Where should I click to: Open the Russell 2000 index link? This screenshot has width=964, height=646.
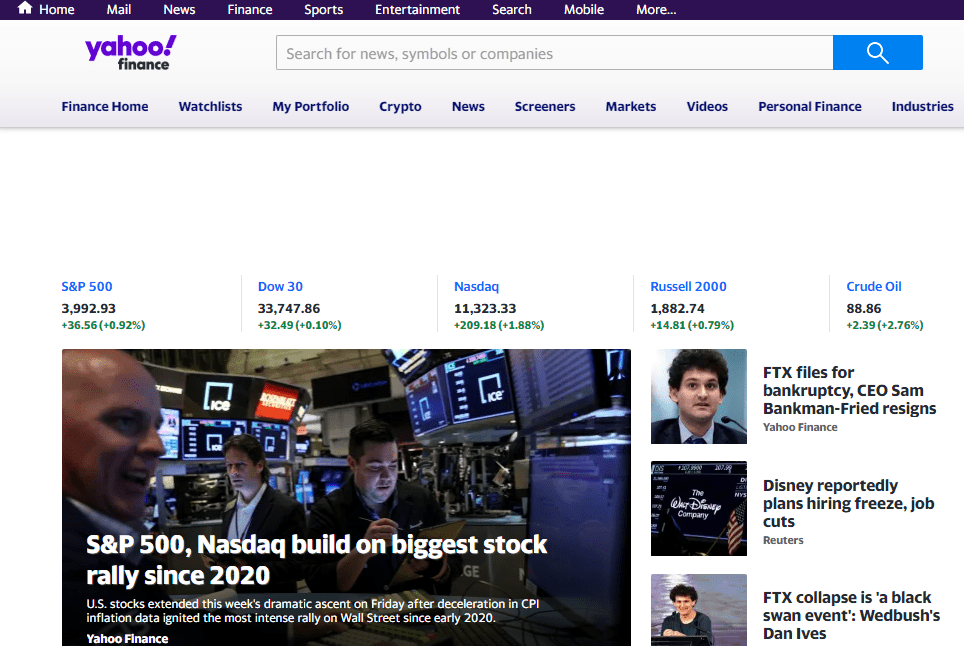coord(689,286)
